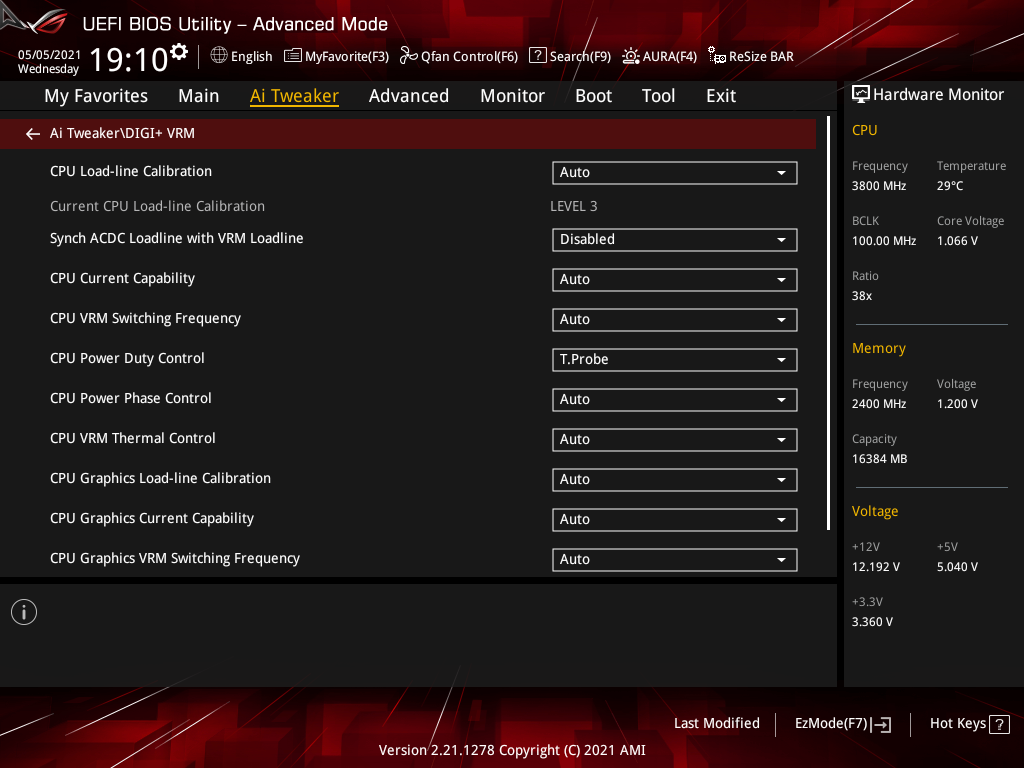This screenshot has width=1024, height=768.
Task: Click the info circle icon
Action: 24,612
